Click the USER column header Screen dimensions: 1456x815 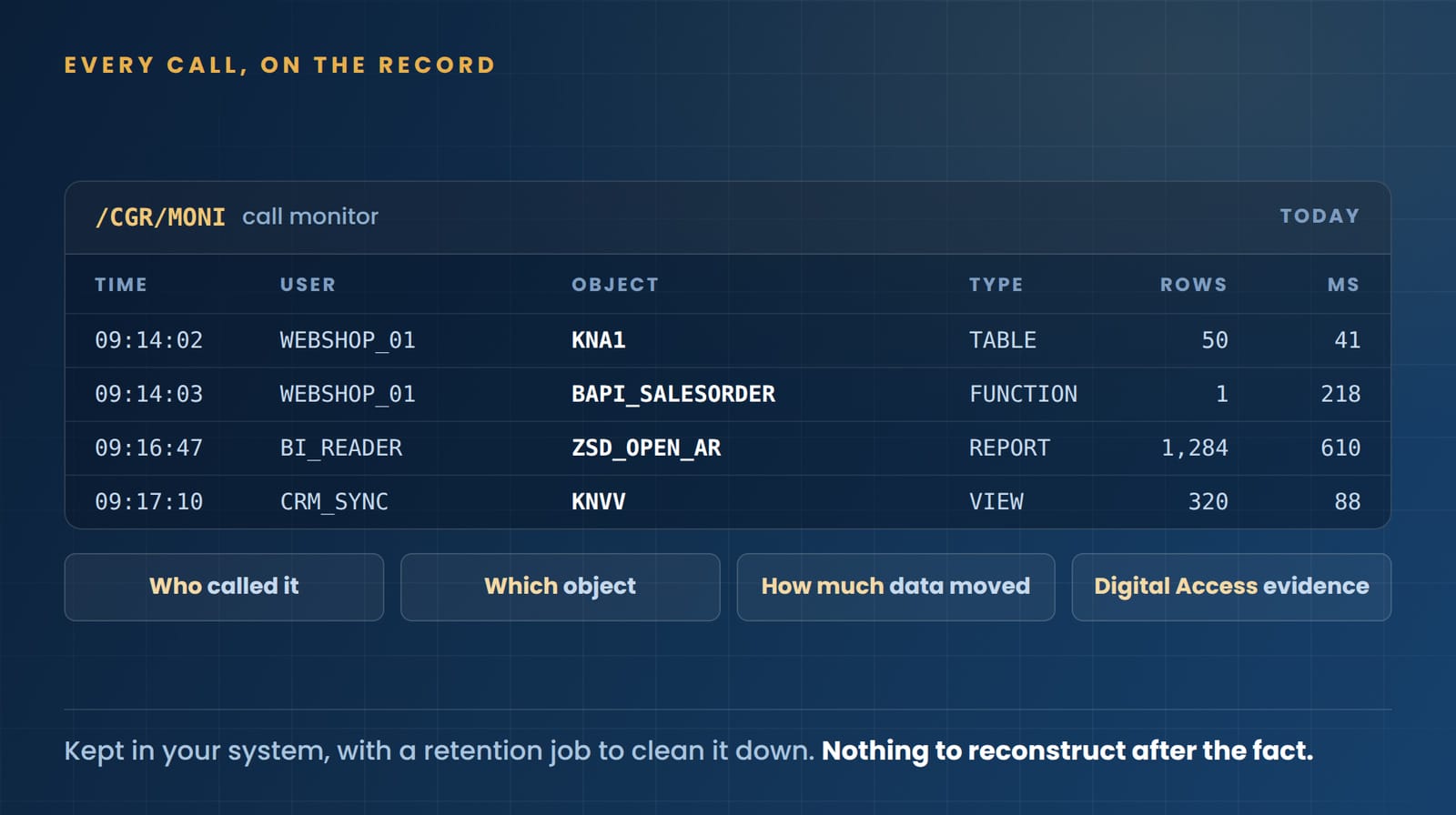[308, 285]
